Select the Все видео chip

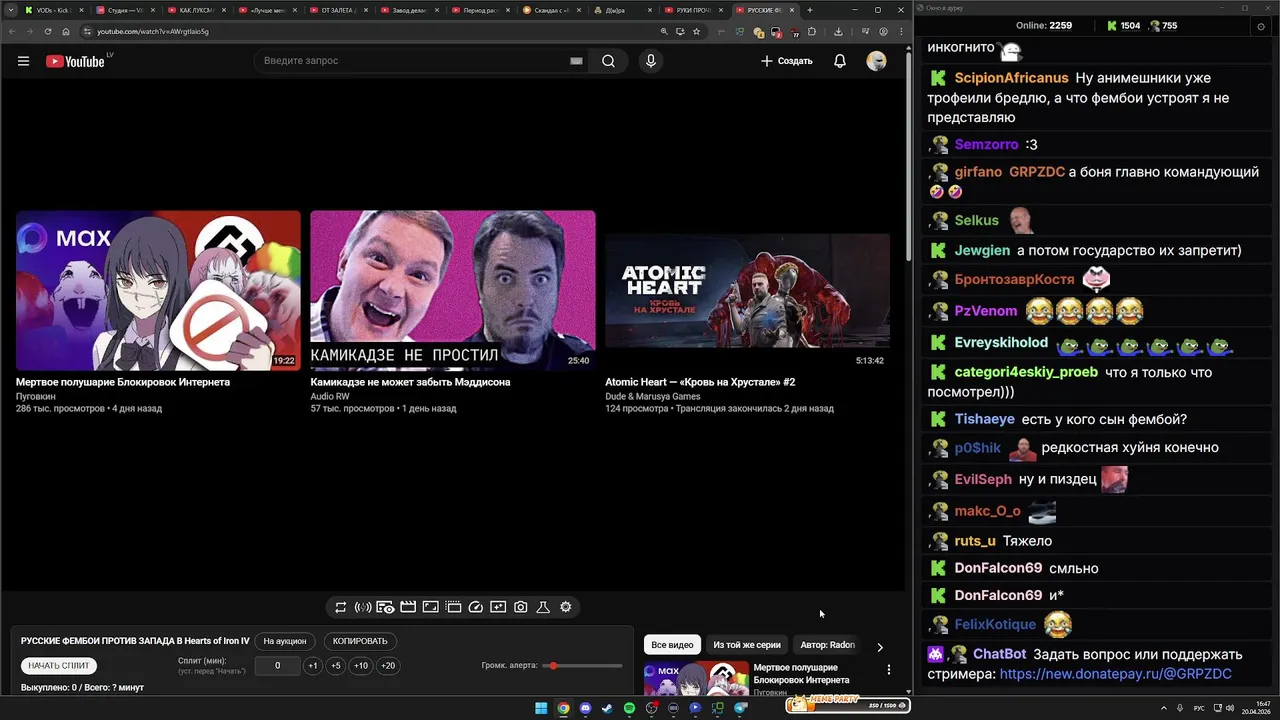point(672,645)
